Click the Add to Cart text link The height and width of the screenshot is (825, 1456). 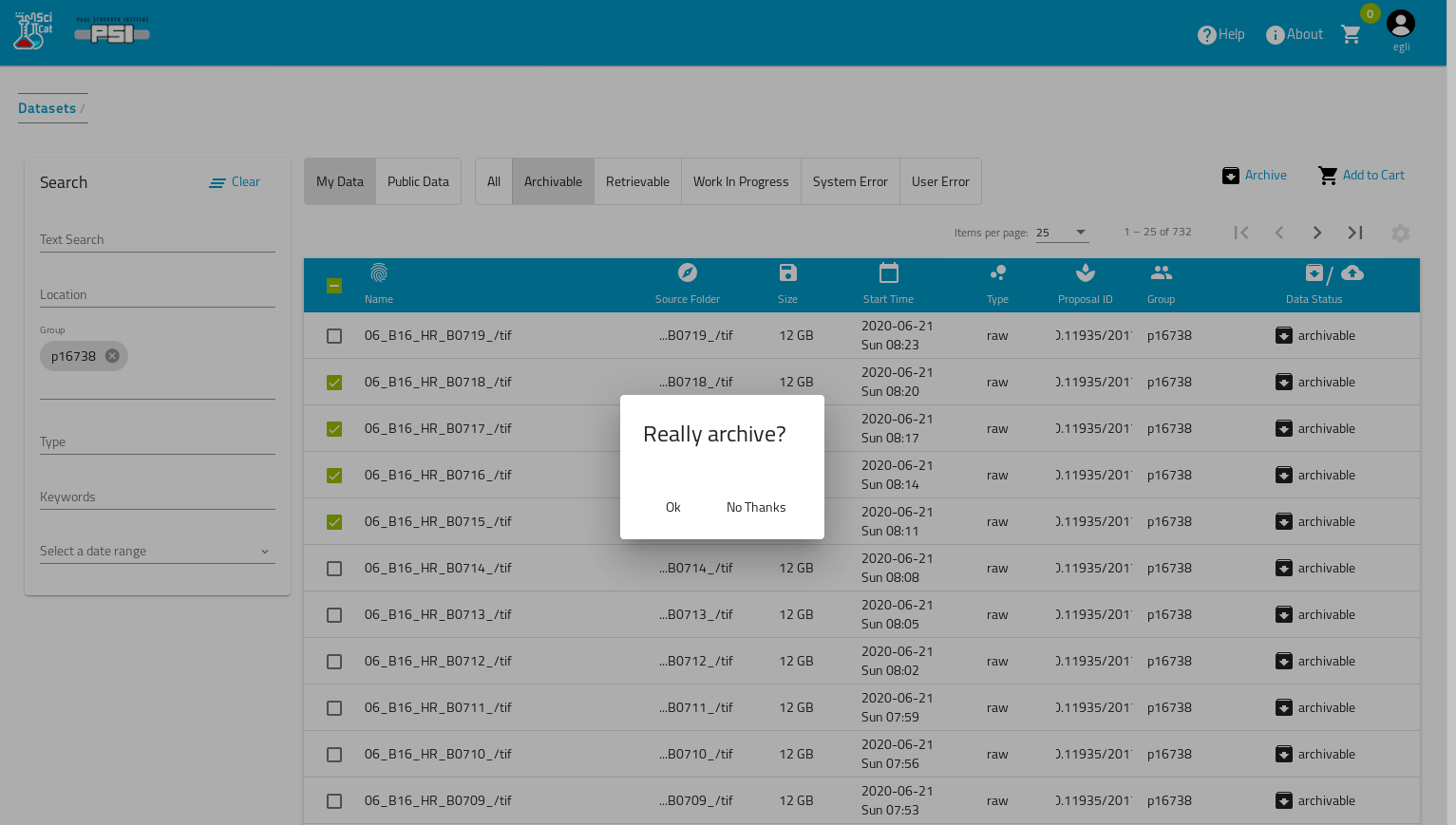[1373, 176]
